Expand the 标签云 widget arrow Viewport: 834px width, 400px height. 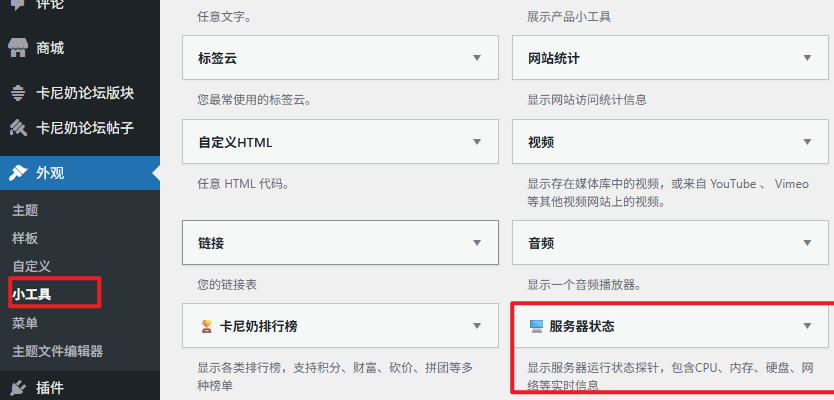(477, 58)
